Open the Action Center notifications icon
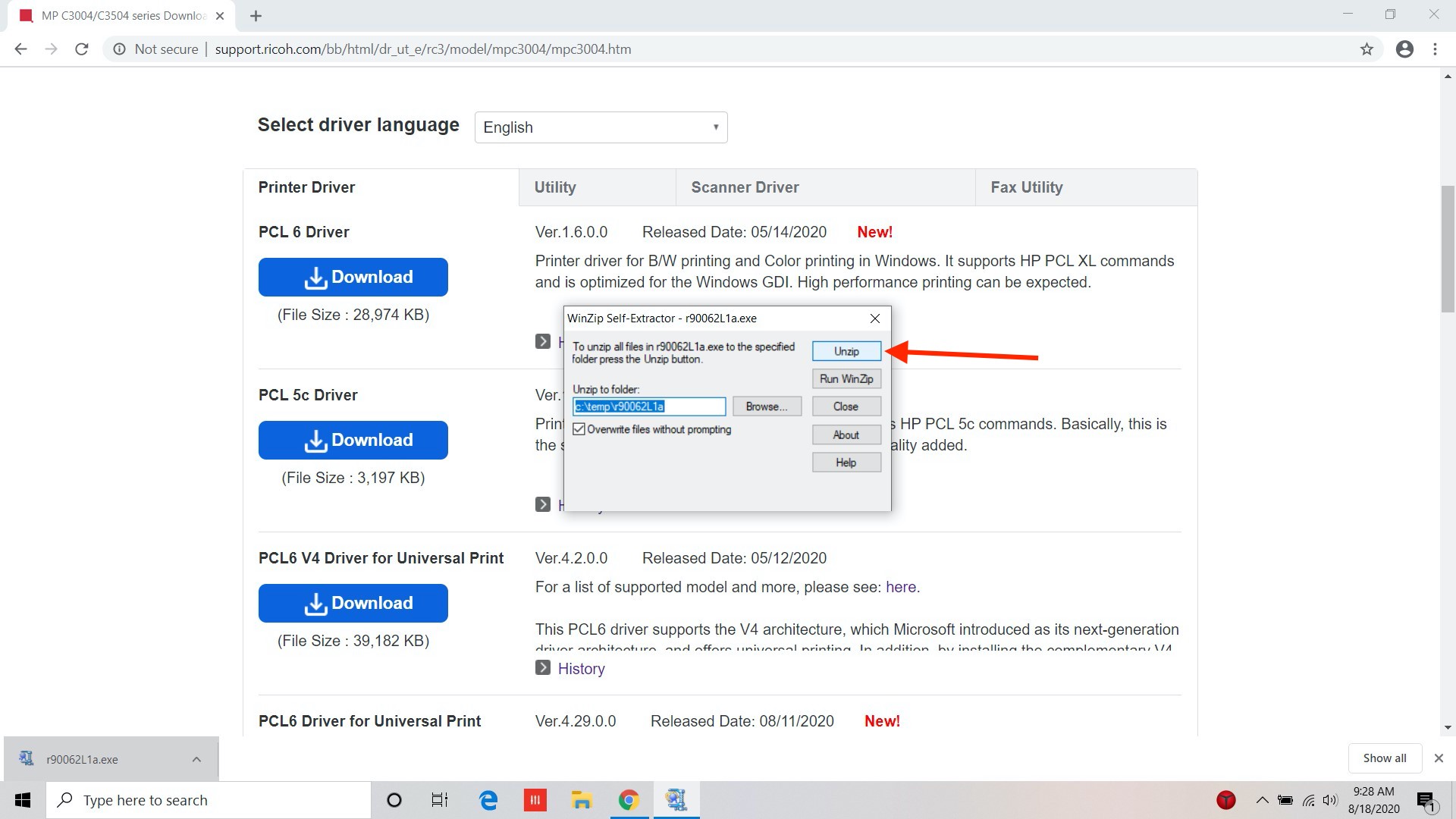This screenshot has height=819, width=1456. (1426, 800)
